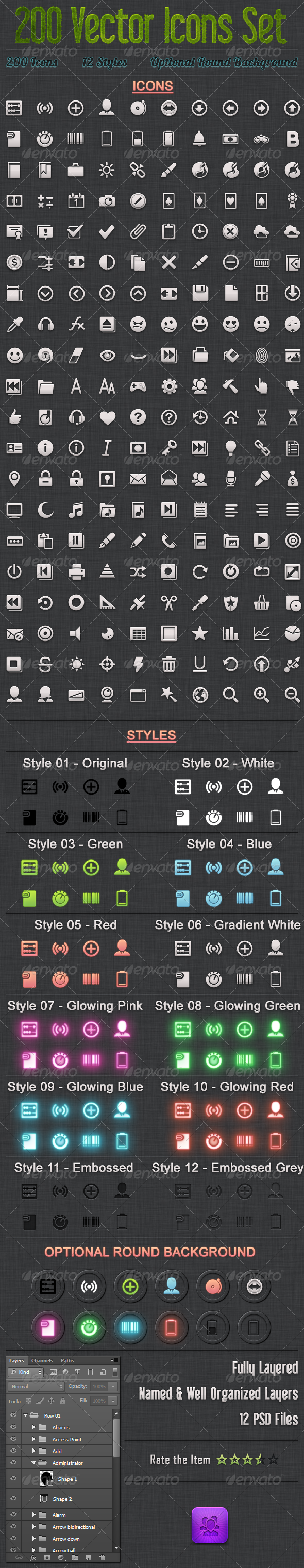Select the heart icon
This screenshot has width=304, height=1568.
click(x=107, y=417)
